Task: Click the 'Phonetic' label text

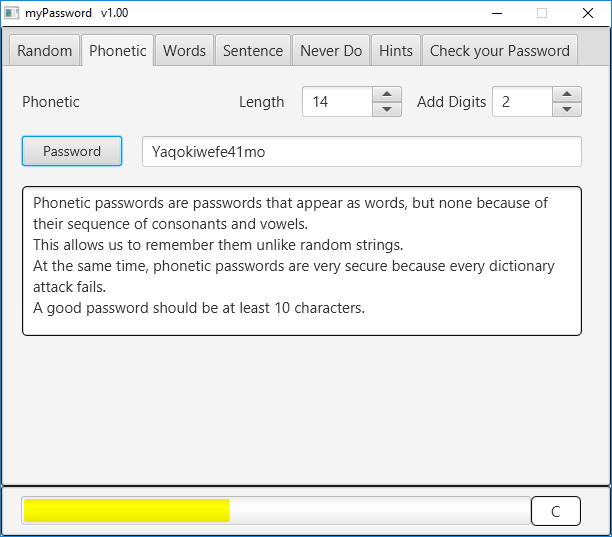Action: click(51, 102)
